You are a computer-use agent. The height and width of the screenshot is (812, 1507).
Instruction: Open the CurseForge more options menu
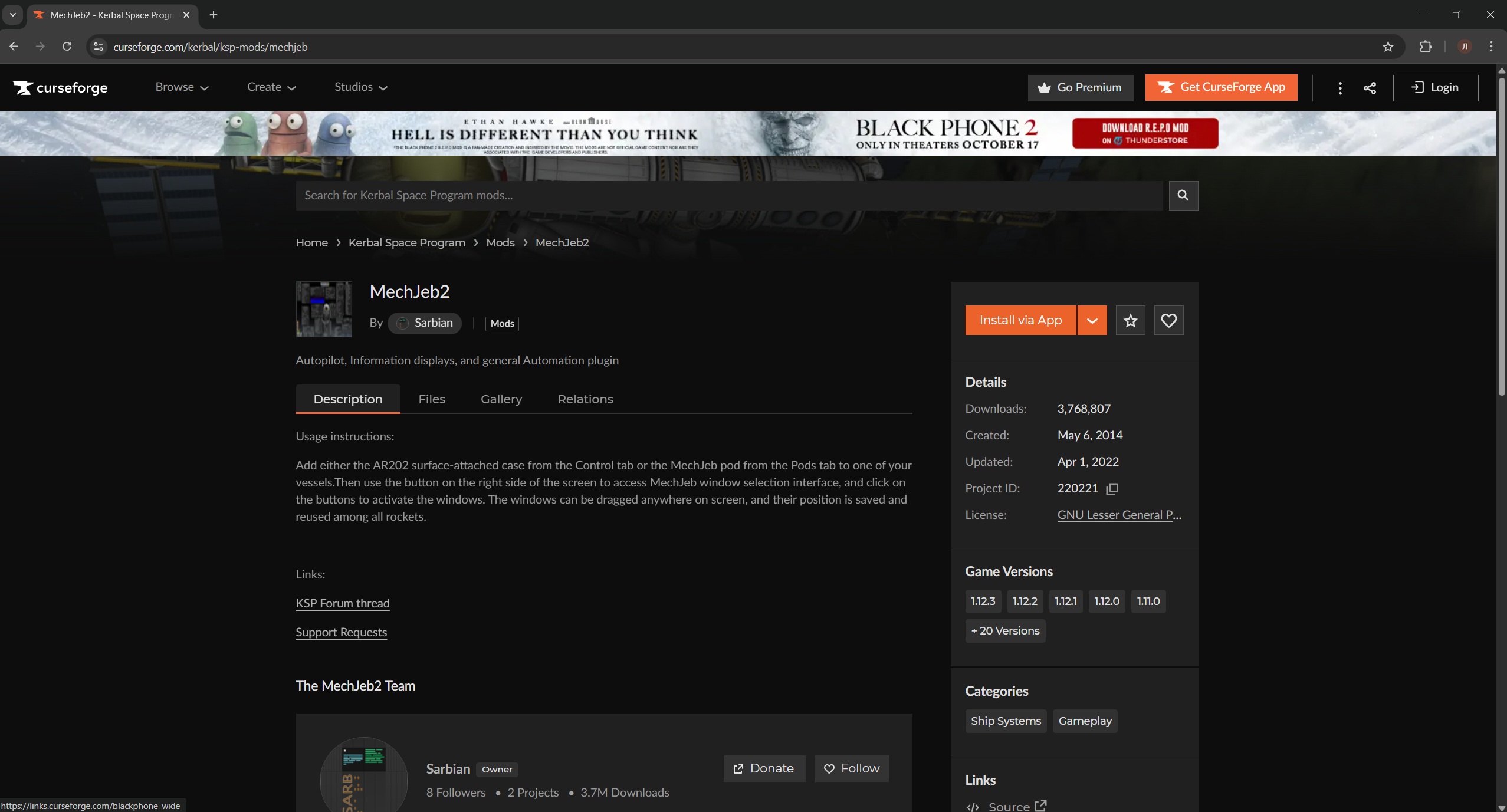click(x=1340, y=88)
